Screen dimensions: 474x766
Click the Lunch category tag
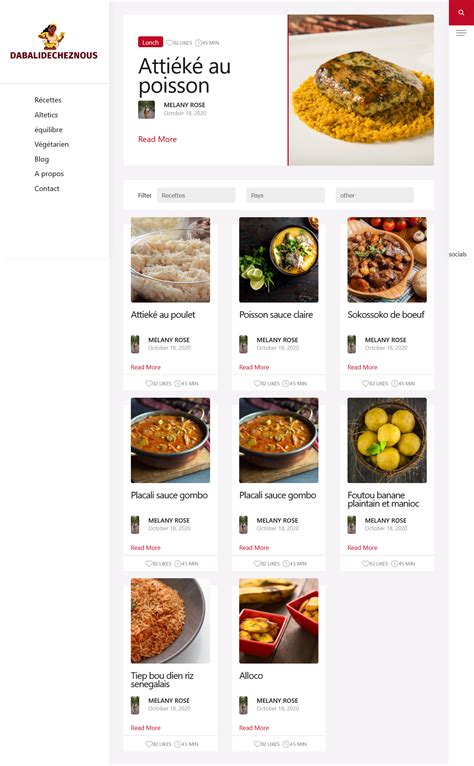pos(151,43)
